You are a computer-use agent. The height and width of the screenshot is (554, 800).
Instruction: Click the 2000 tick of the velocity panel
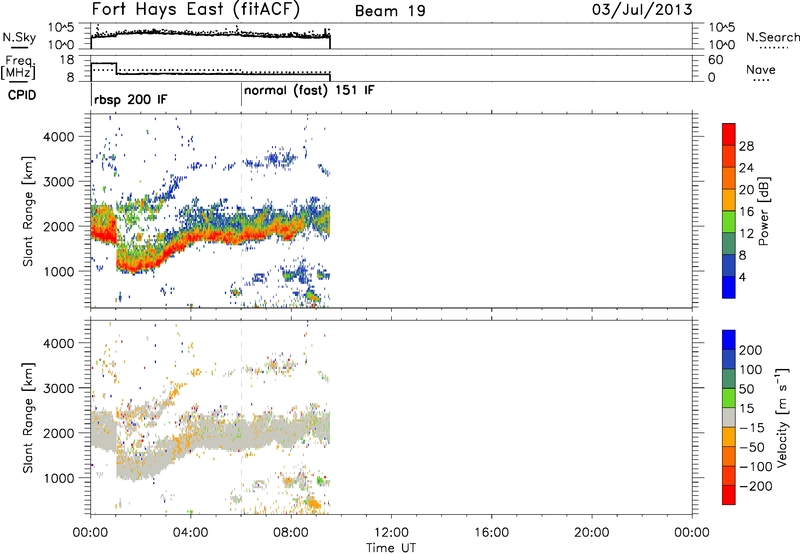pos(58,433)
